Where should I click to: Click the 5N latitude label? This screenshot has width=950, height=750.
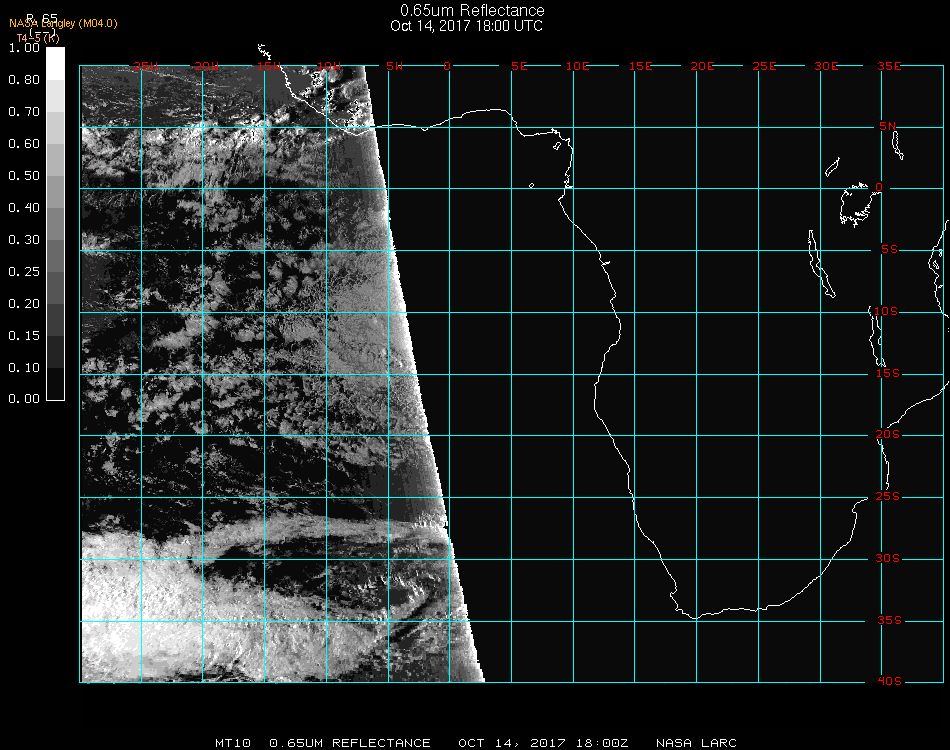pos(888,126)
